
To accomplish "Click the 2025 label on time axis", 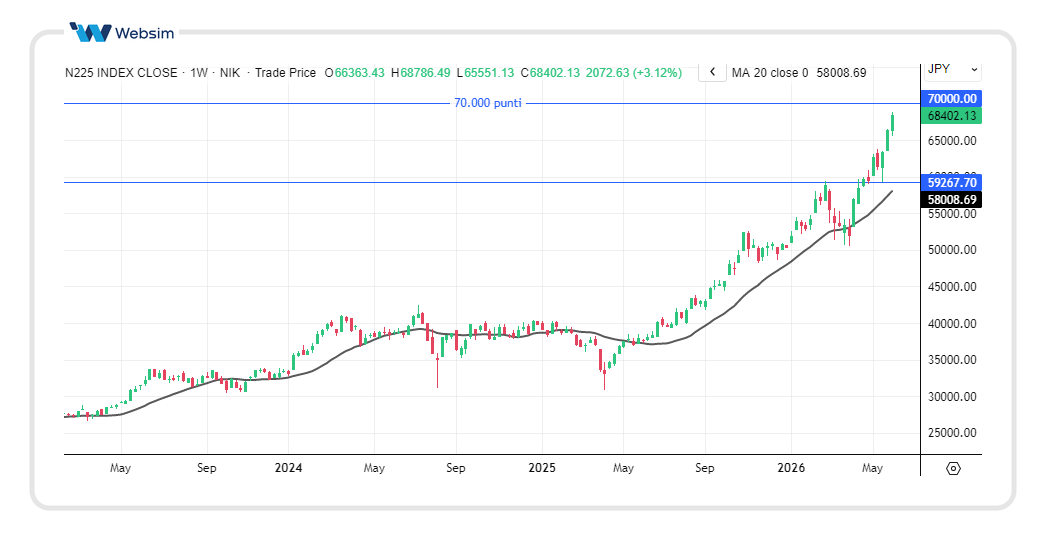I will coord(542,468).
